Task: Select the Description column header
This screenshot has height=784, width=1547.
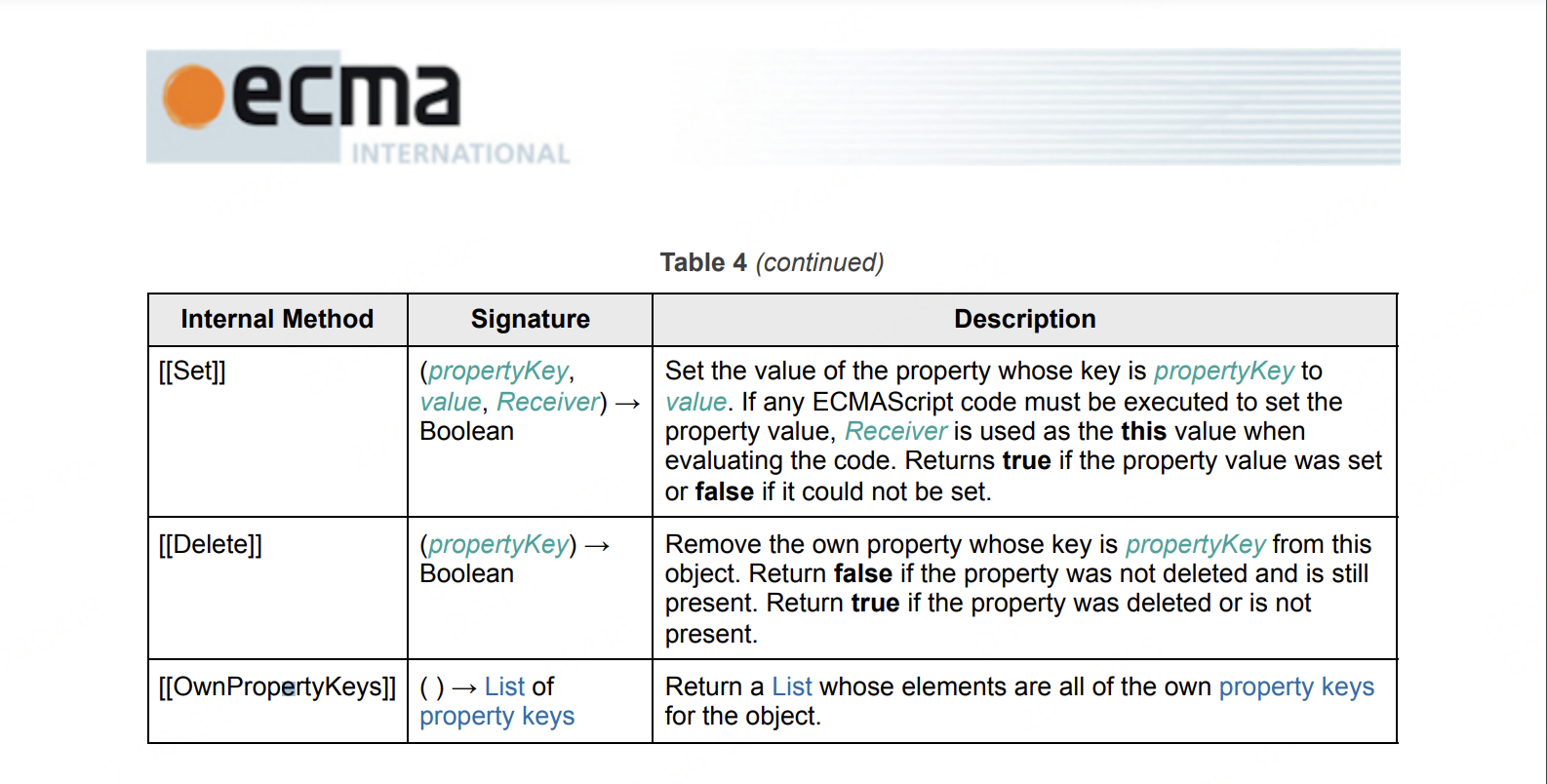Action: [x=1025, y=319]
